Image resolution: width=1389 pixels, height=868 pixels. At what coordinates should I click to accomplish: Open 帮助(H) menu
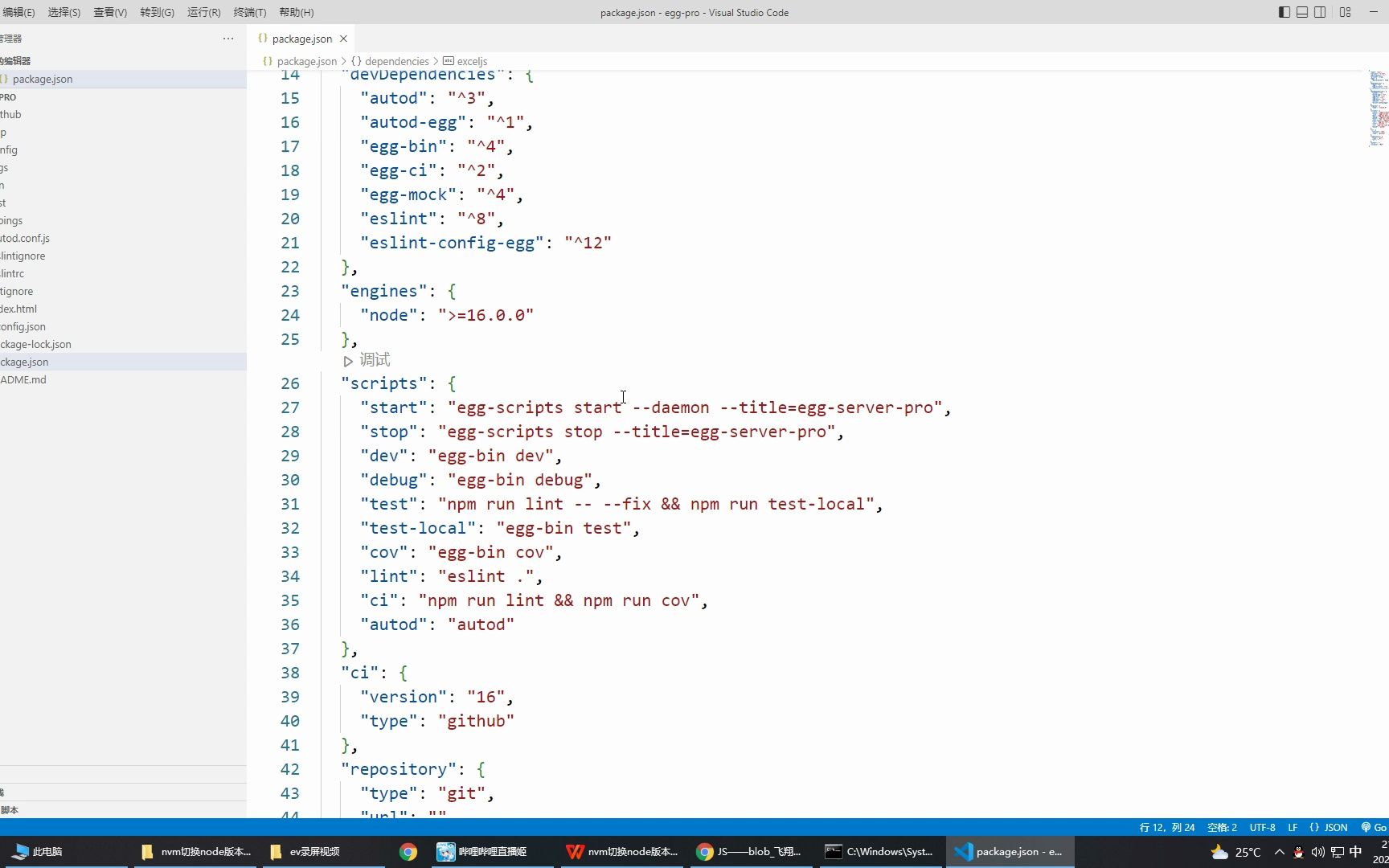point(297,12)
